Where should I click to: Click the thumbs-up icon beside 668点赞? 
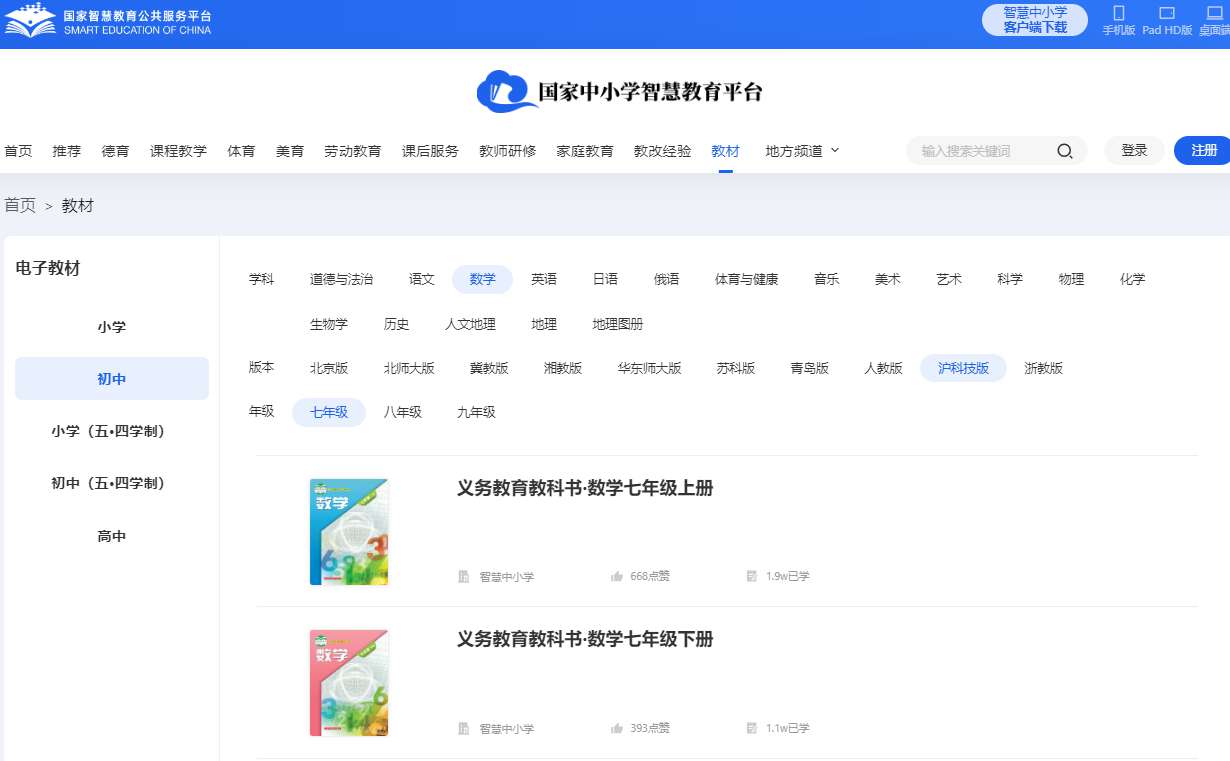(x=617, y=576)
